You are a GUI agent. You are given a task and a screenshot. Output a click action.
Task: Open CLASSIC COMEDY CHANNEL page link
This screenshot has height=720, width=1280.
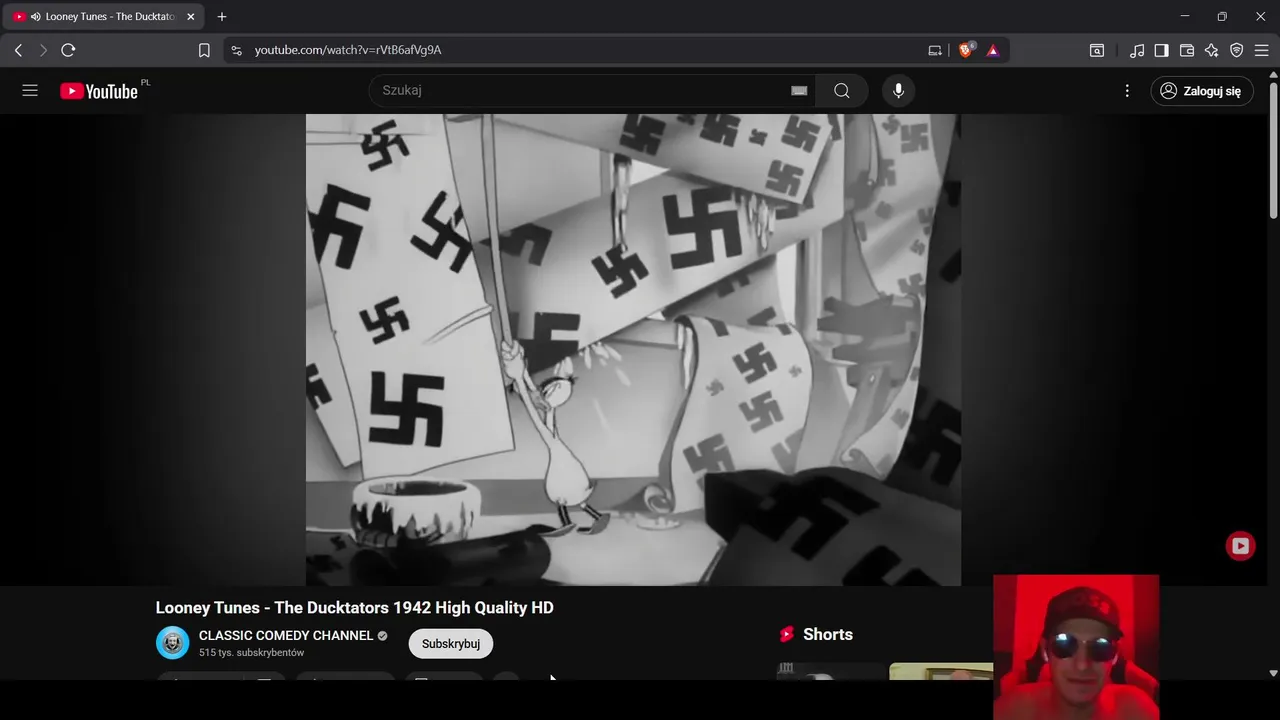pos(286,635)
